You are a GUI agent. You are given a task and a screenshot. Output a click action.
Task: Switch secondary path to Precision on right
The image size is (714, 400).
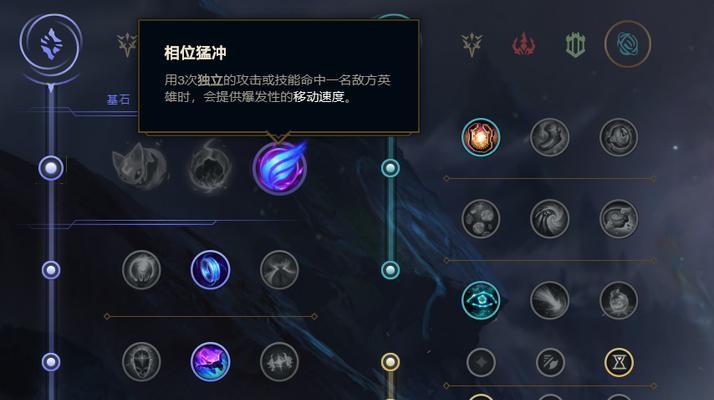pyautogui.click(x=472, y=45)
